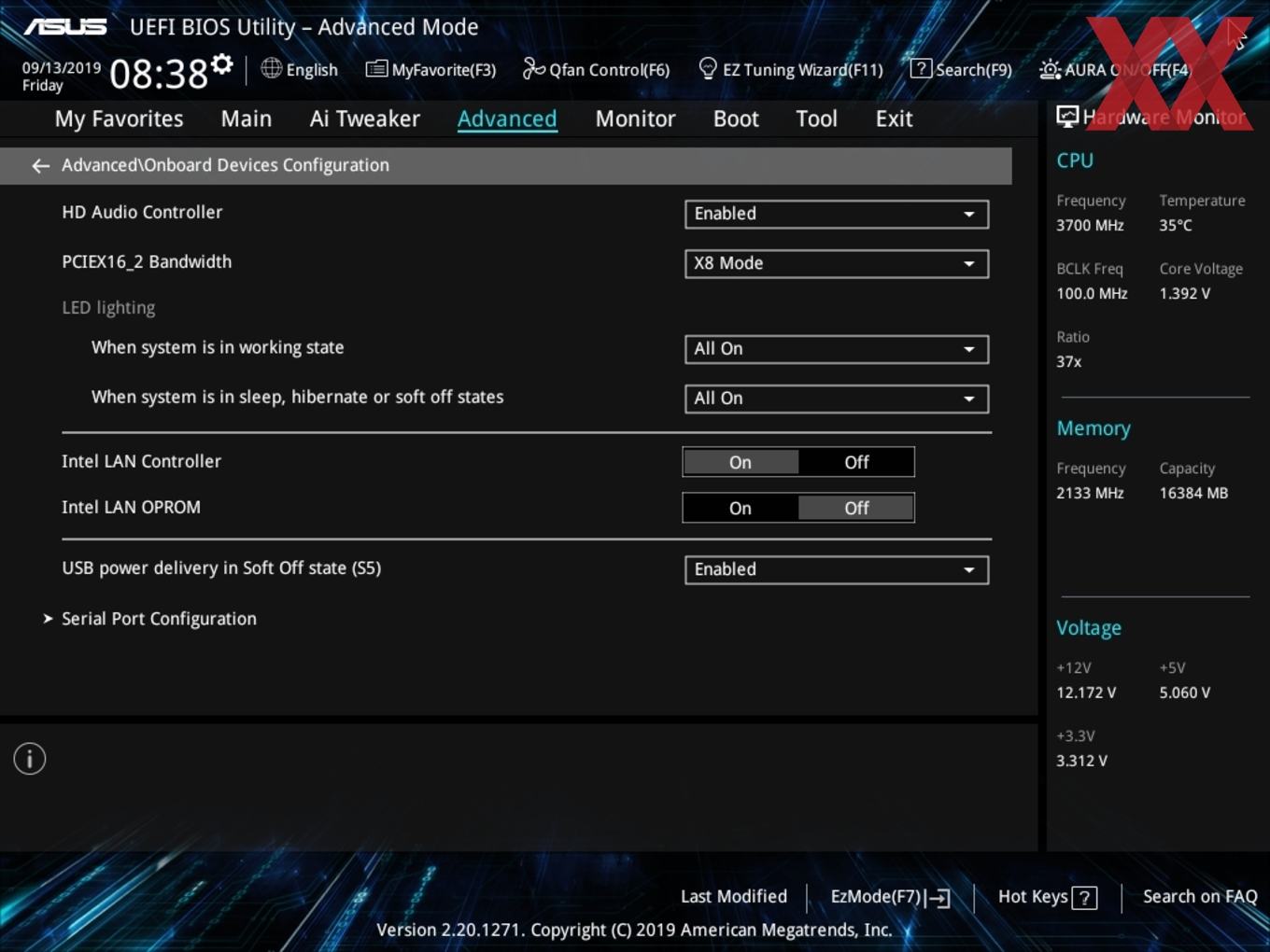The image size is (1270, 952).
Task: Click the +12V value 12.172 V
Action: coord(1086,693)
